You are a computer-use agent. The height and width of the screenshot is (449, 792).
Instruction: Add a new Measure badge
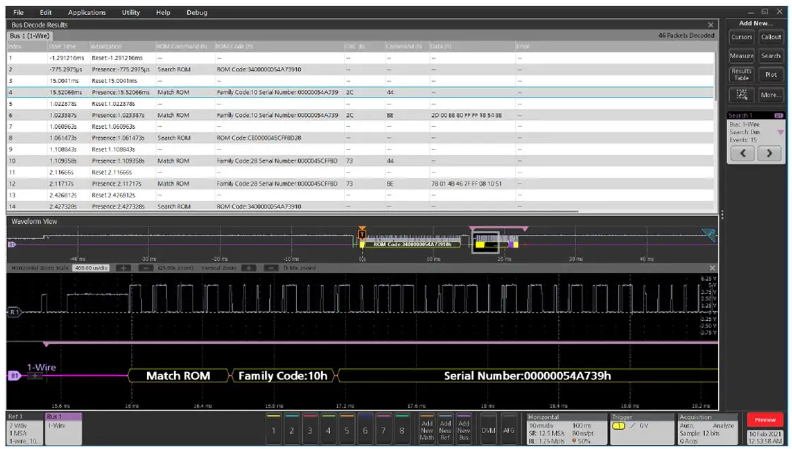click(x=741, y=56)
